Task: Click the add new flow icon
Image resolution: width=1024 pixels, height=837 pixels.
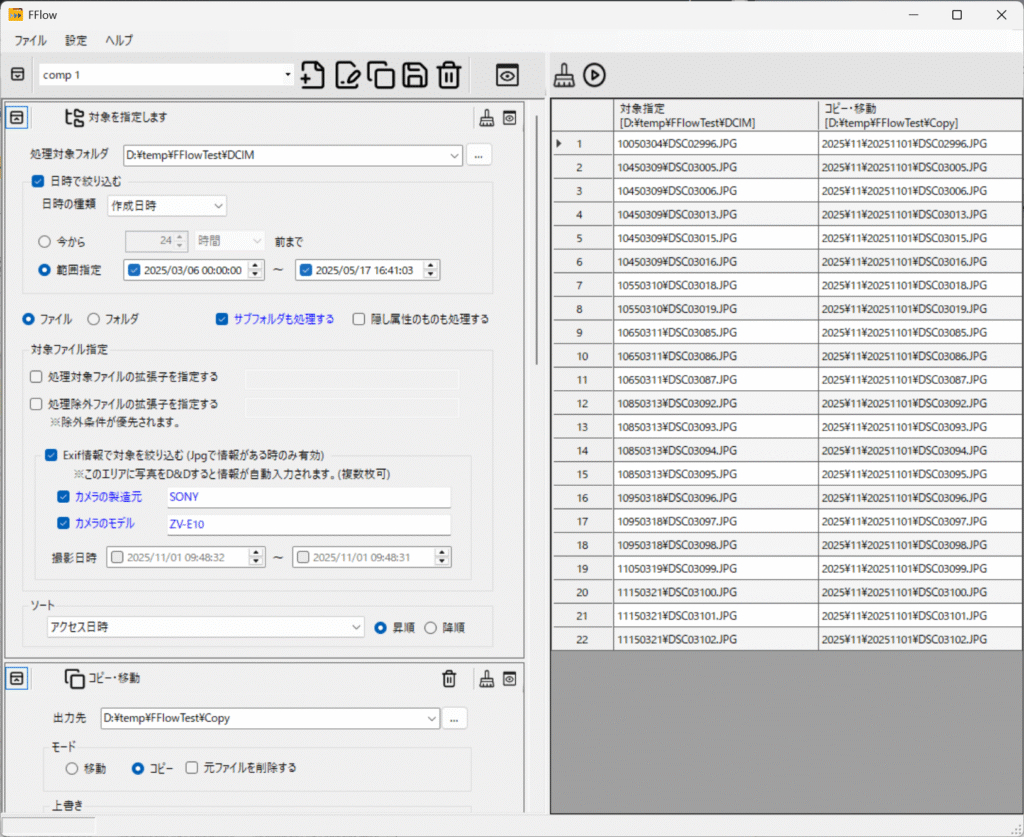Action: pos(312,75)
